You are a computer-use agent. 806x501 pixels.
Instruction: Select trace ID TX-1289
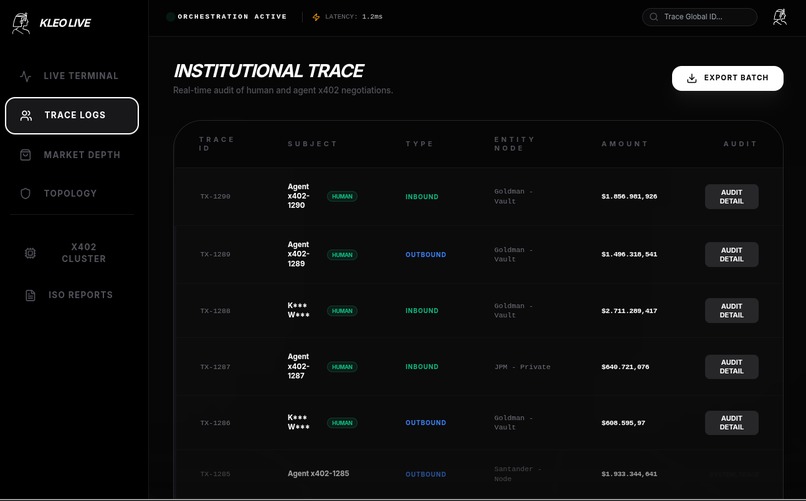tap(215, 254)
